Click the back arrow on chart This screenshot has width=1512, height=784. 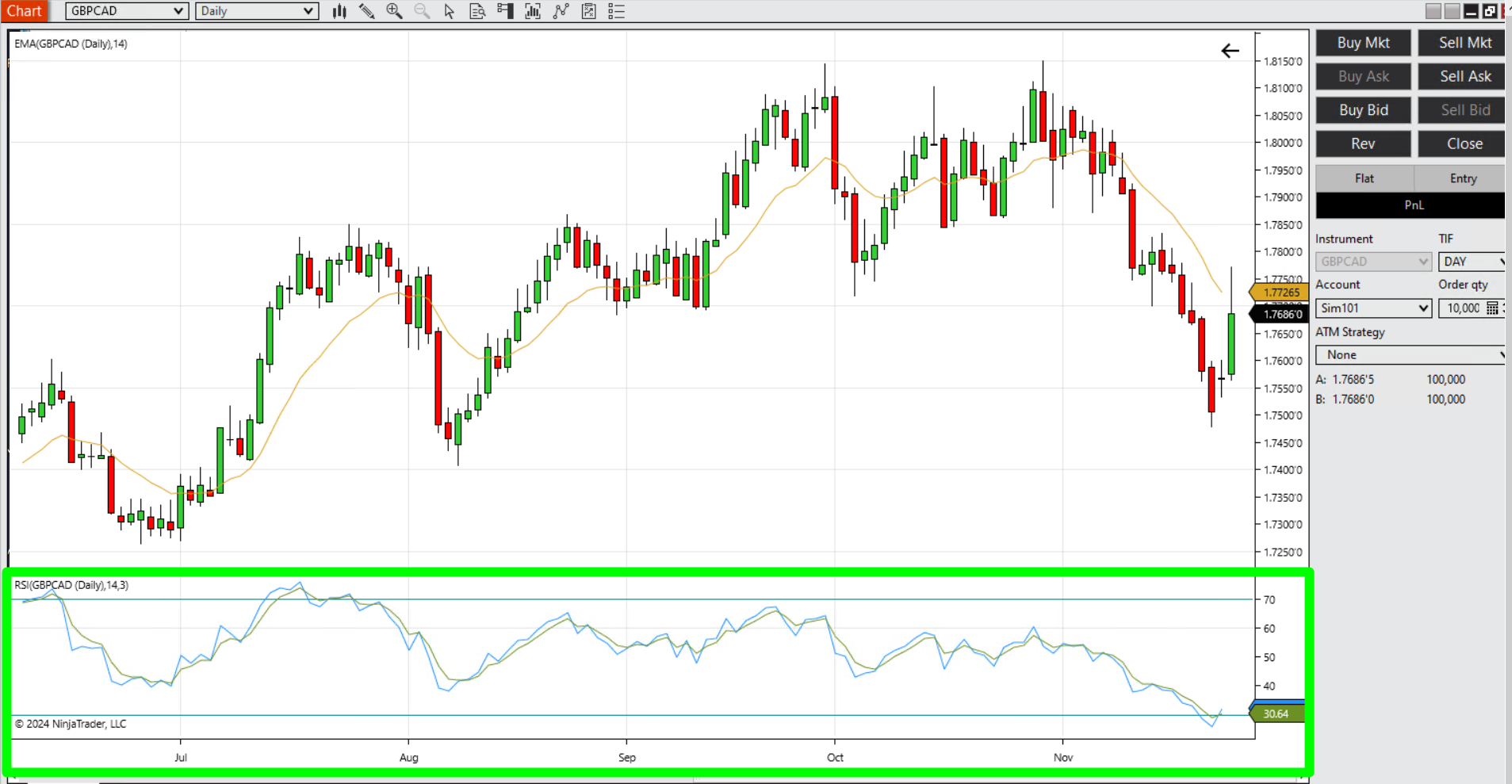[1230, 52]
